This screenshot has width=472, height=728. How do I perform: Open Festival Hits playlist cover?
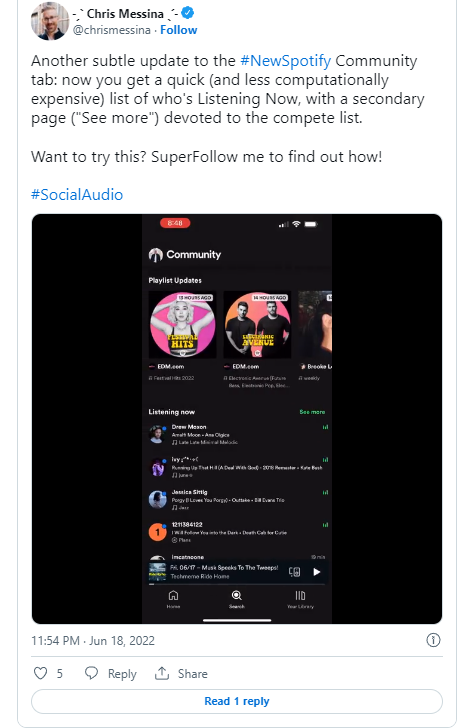182,325
